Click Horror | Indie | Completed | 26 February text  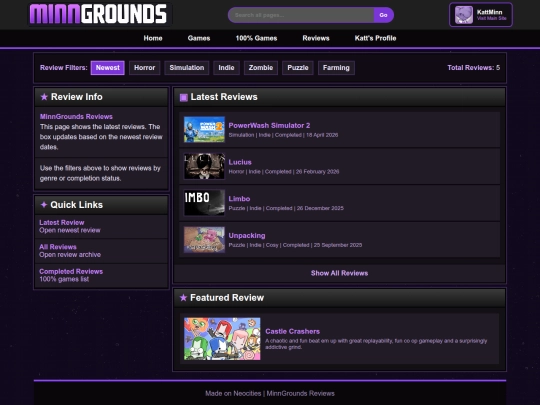point(284,172)
